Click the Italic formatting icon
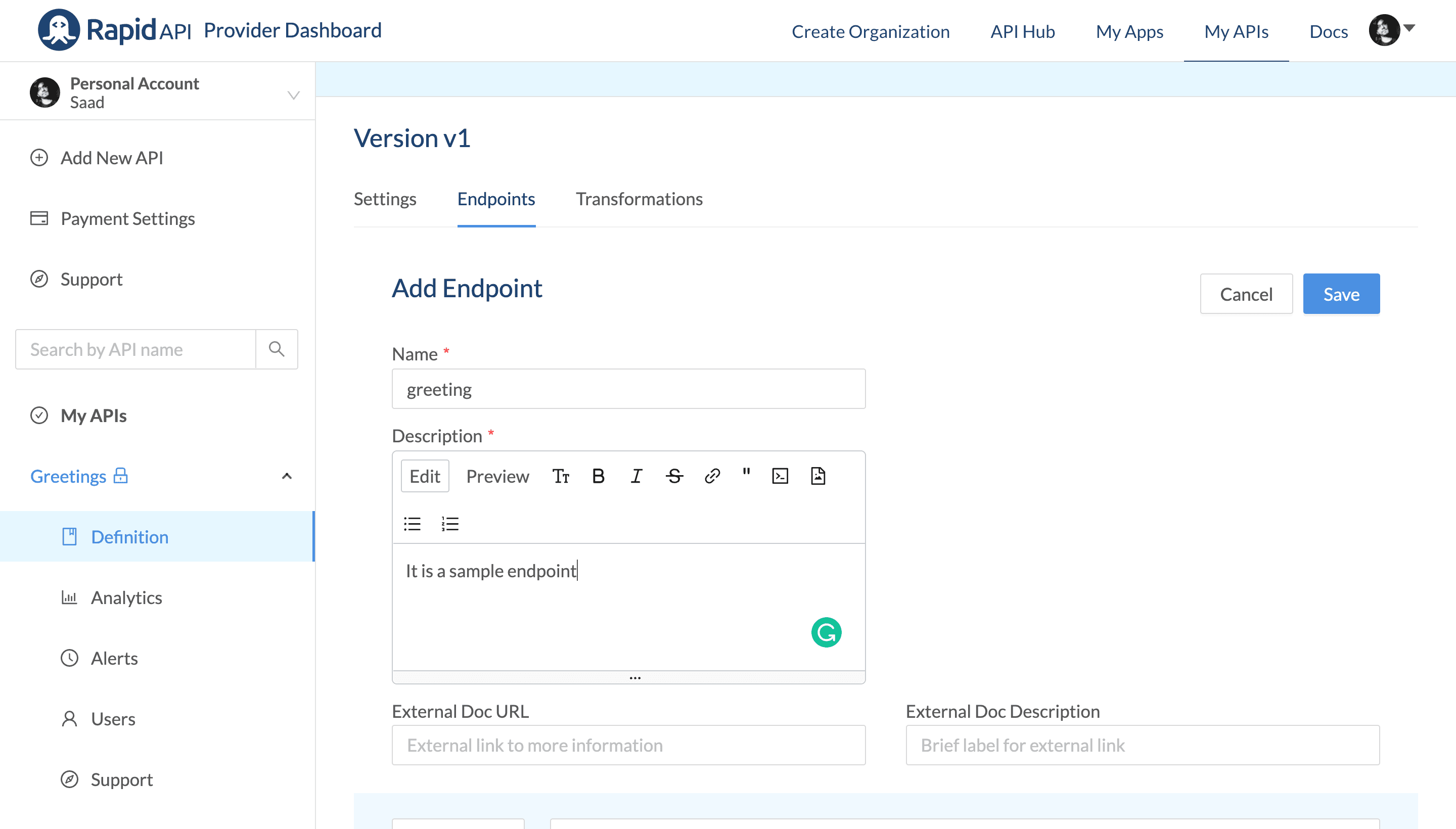The width and height of the screenshot is (1456, 829). (638, 476)
